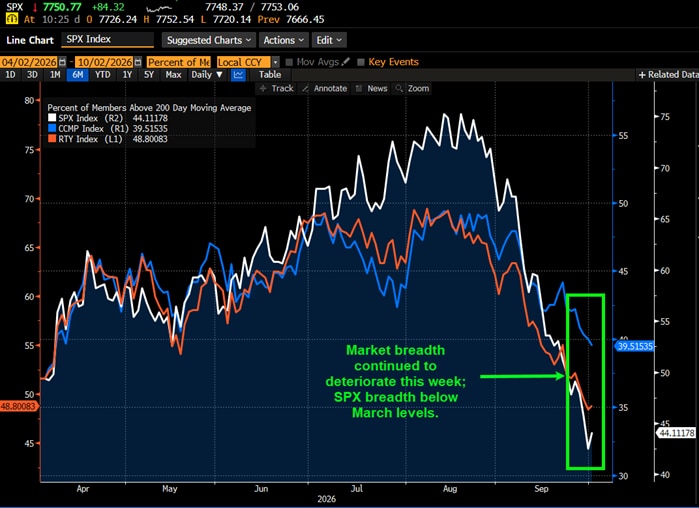
Task: Click the white 44.11178 axis value tag
Action: tap(676, 433)
